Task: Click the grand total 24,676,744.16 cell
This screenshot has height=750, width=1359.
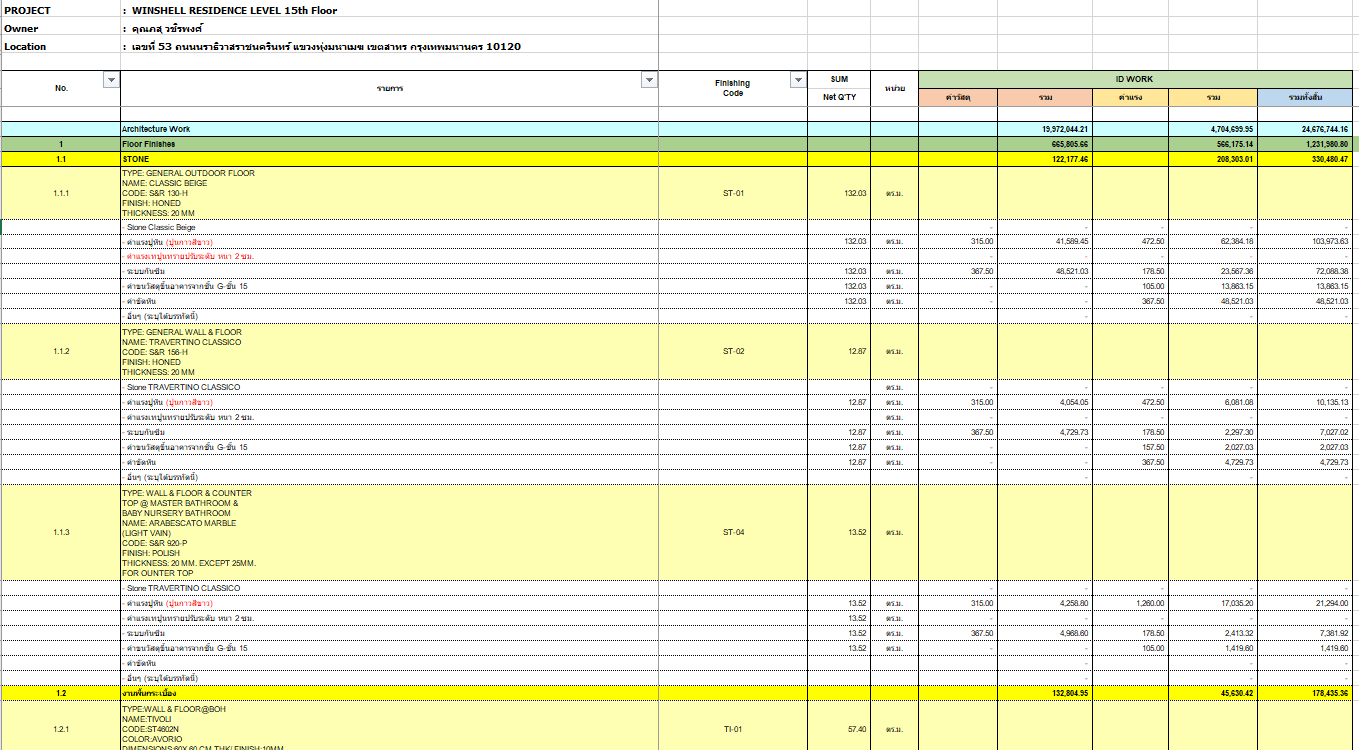Action: 1305,129
